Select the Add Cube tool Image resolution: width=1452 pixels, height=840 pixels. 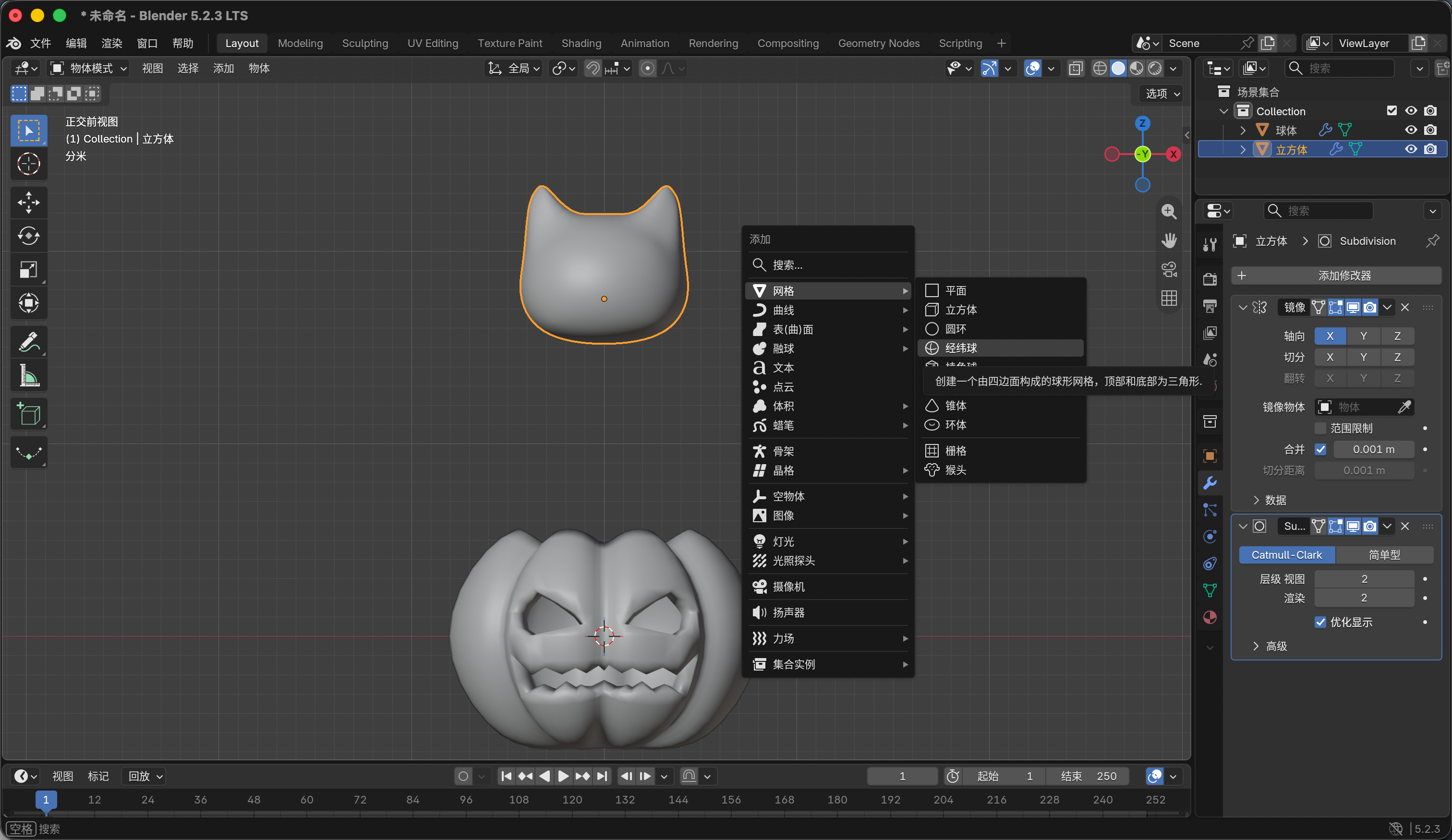coord(28,414)
